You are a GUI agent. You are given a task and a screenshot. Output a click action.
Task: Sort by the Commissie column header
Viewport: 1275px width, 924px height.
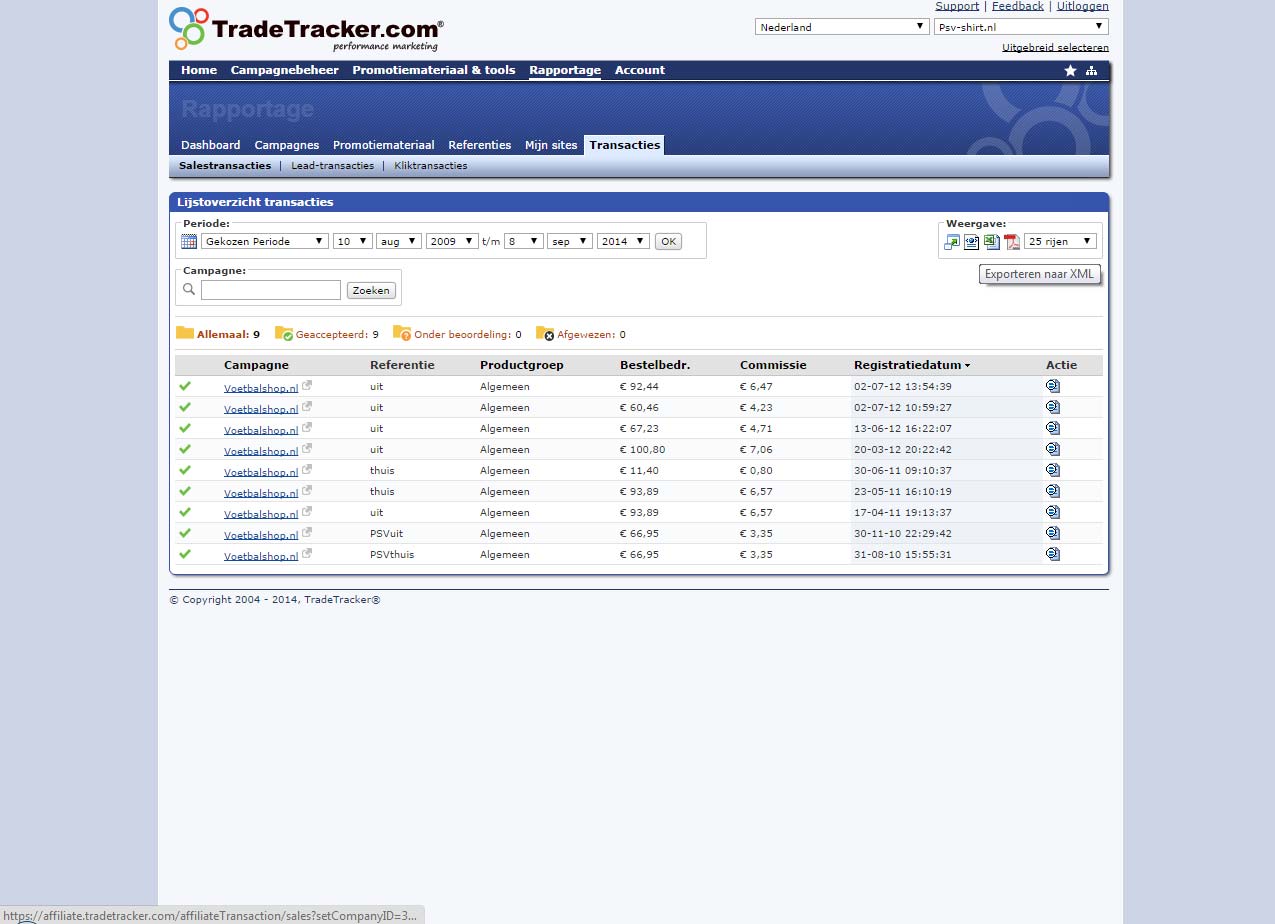point(773,365)
